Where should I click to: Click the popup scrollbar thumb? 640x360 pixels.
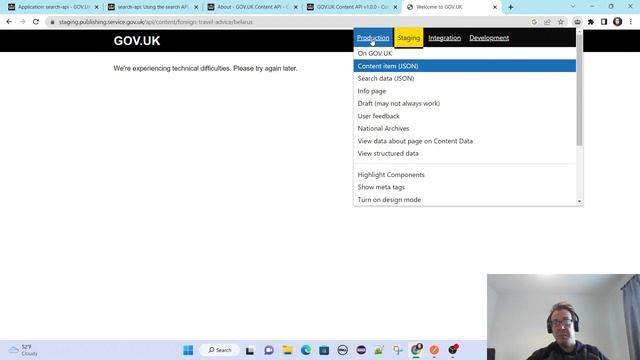point(579,90)
